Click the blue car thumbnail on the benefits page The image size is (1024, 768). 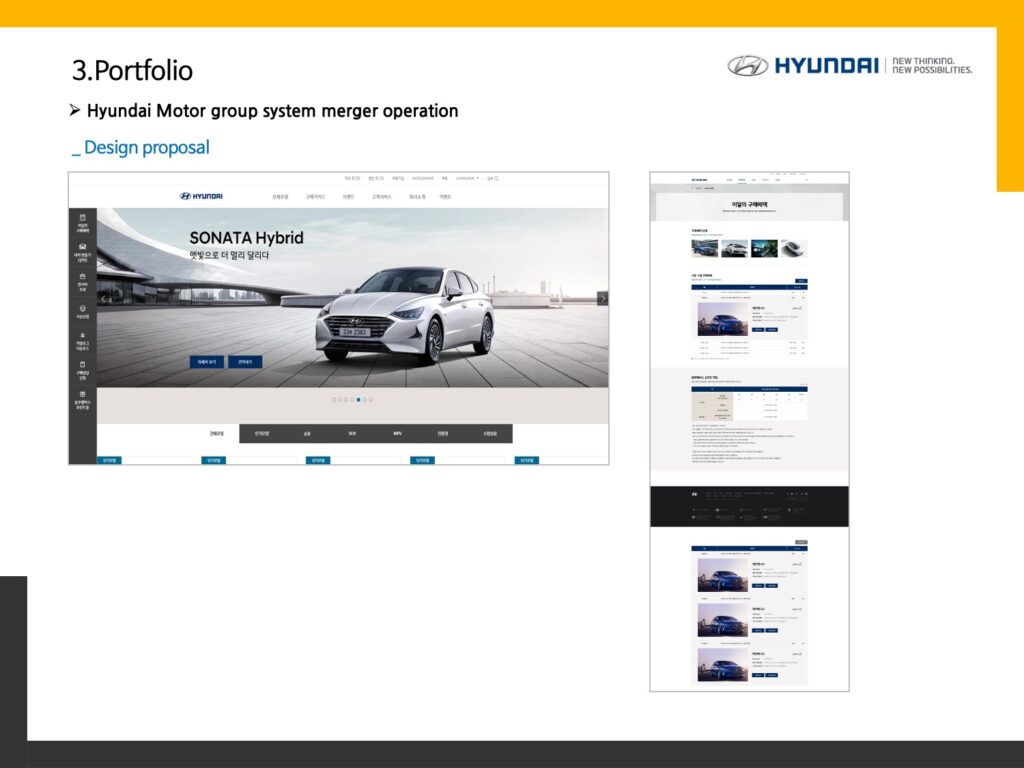[705, 248]
